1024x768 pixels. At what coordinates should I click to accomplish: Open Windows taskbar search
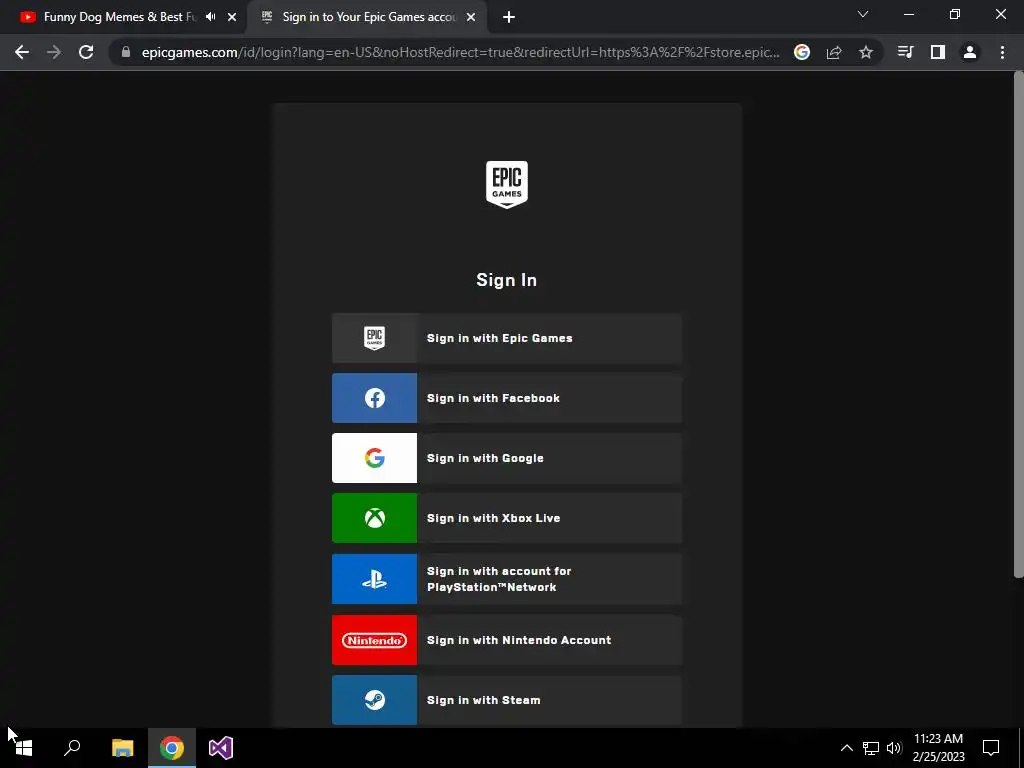pyautogui.click(x=72, y=748)
